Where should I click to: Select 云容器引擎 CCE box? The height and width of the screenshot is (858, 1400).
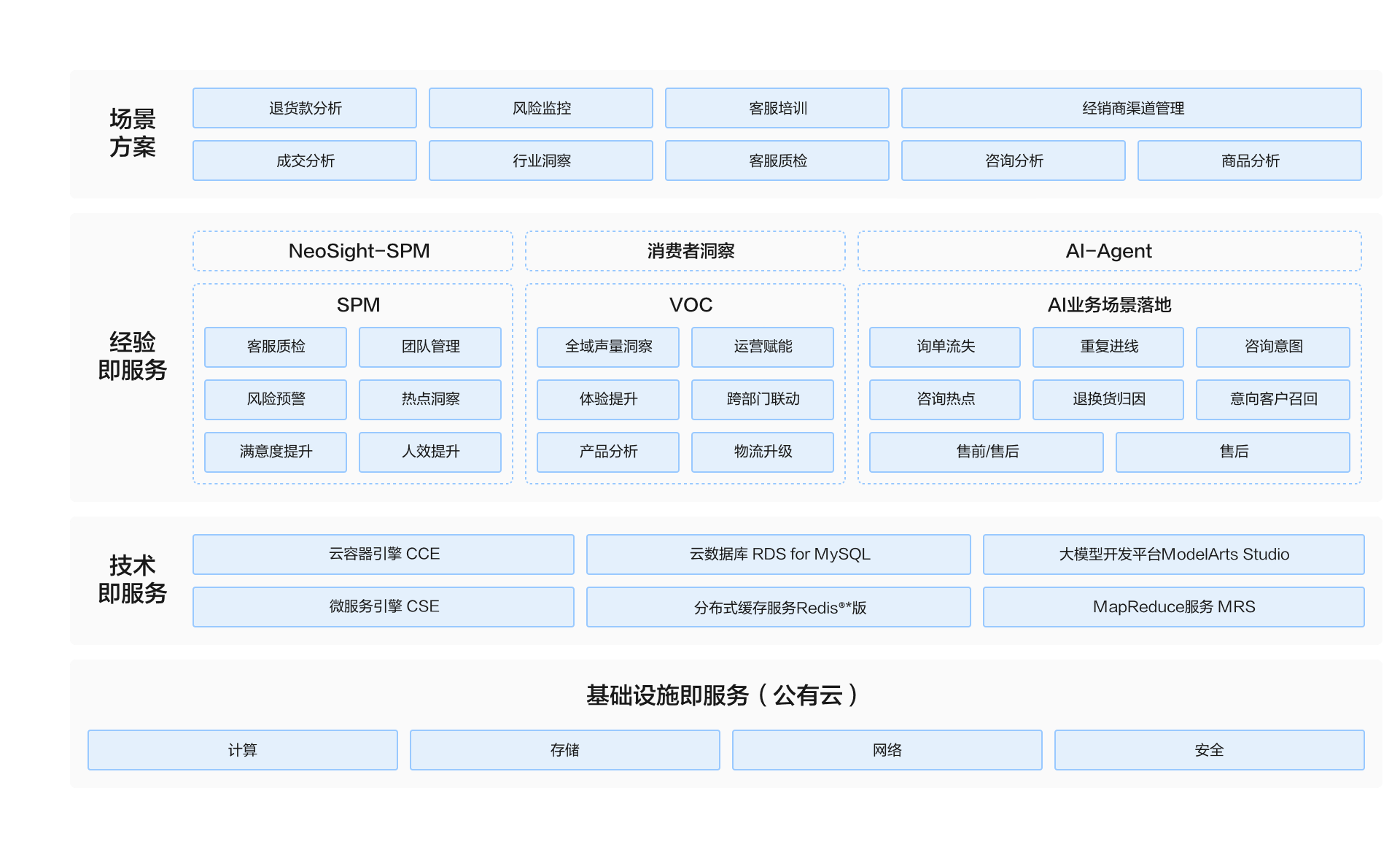tap(384, 554)
